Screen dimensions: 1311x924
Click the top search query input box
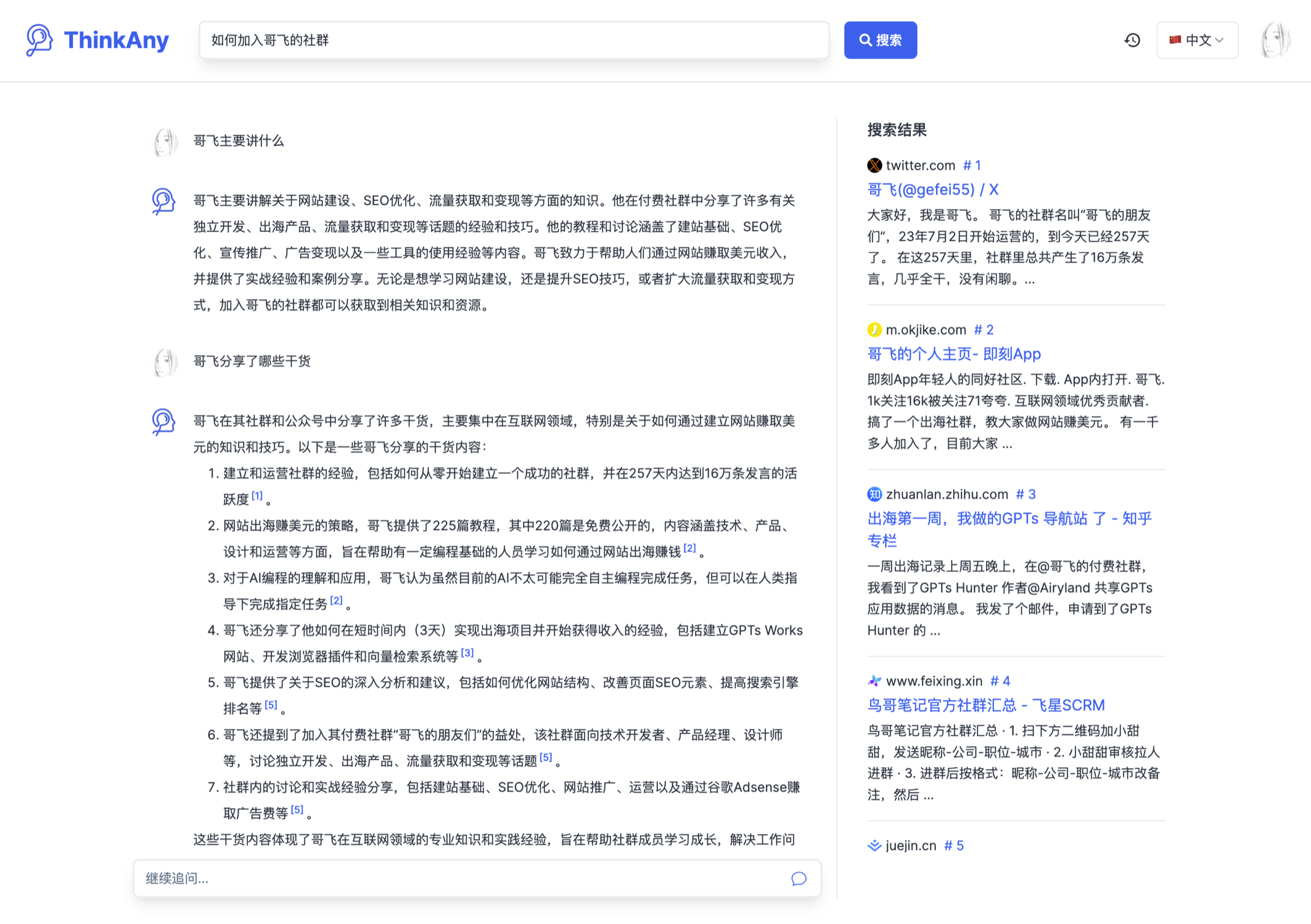pos(514,40)
